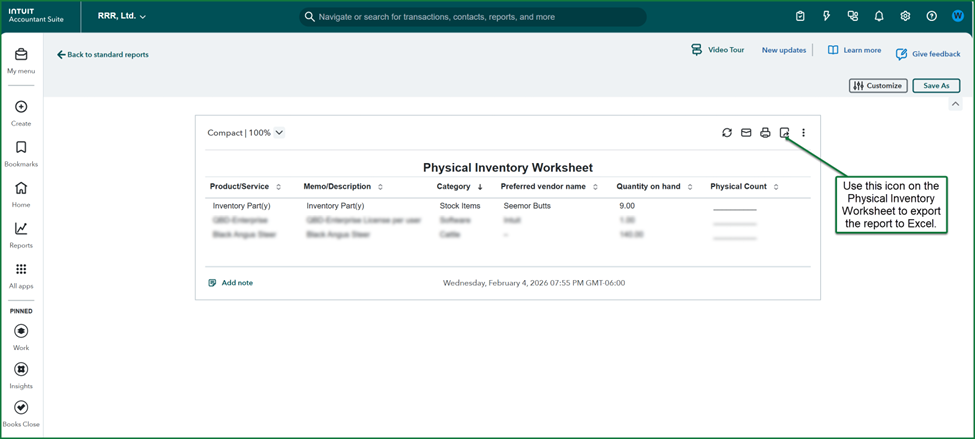Open Bookmarks in the left sidebar
Image resolution: width=975 pixels, height=439 pixels.
[x=21, y=153]
